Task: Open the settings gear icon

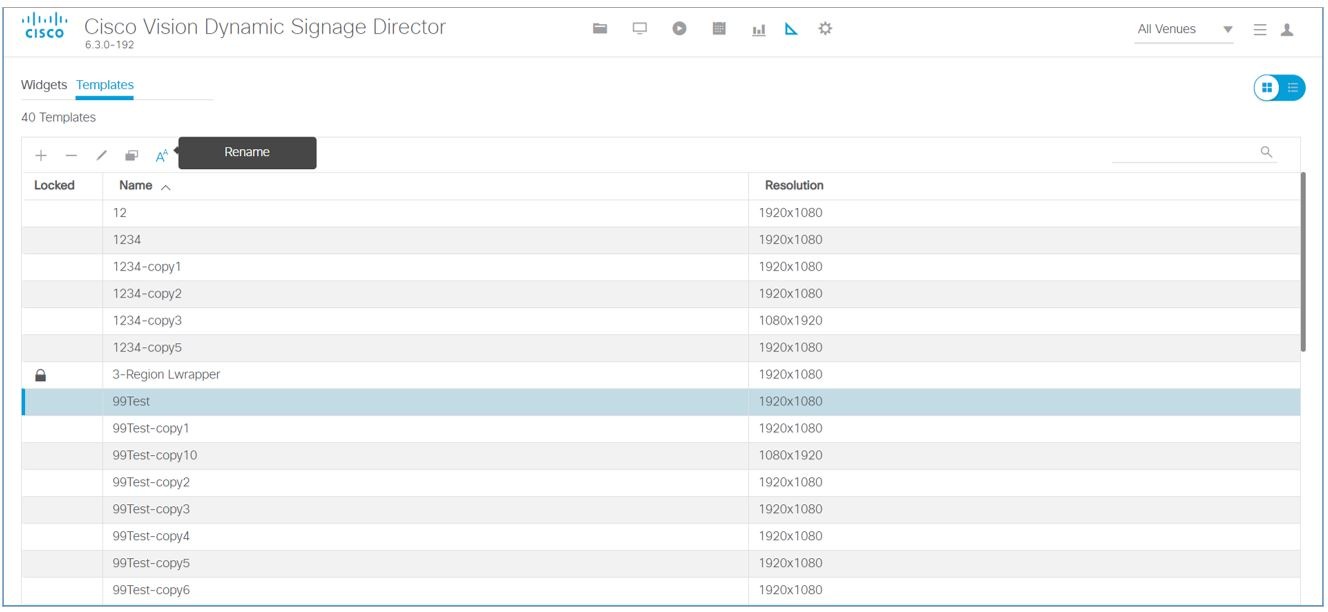Action: (825, 29)
